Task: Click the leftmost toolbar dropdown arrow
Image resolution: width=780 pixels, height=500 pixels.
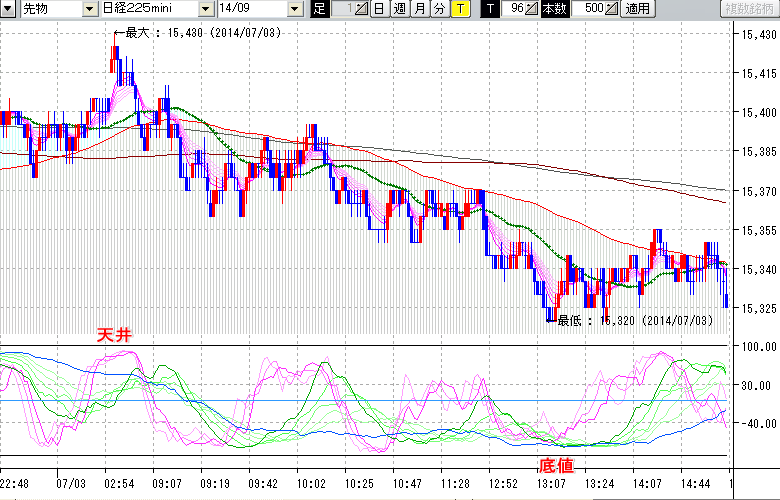Action: (8, 9)
